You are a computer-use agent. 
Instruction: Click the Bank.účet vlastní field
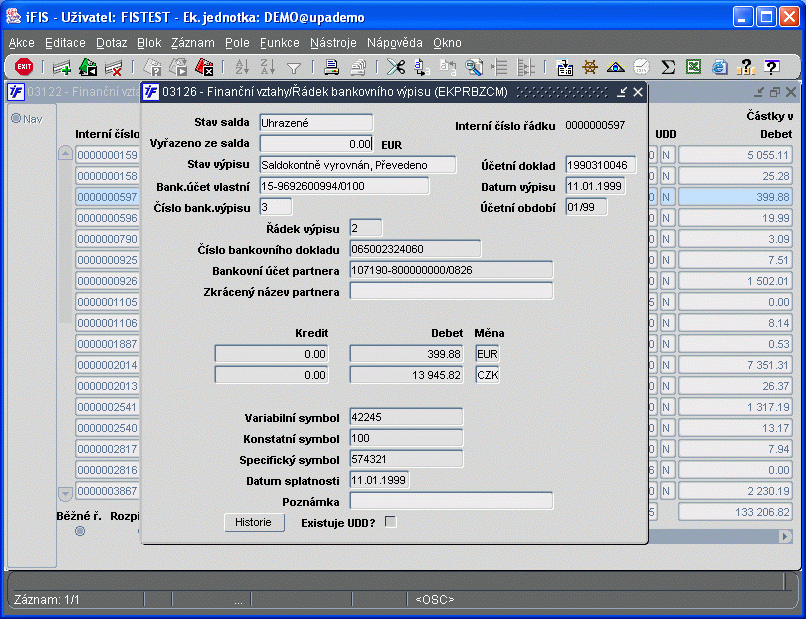(x=344, y=186)
